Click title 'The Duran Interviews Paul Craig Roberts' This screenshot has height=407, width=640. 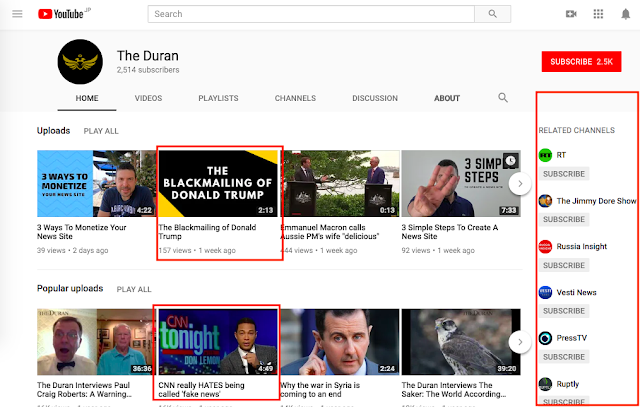click(84, 389)
